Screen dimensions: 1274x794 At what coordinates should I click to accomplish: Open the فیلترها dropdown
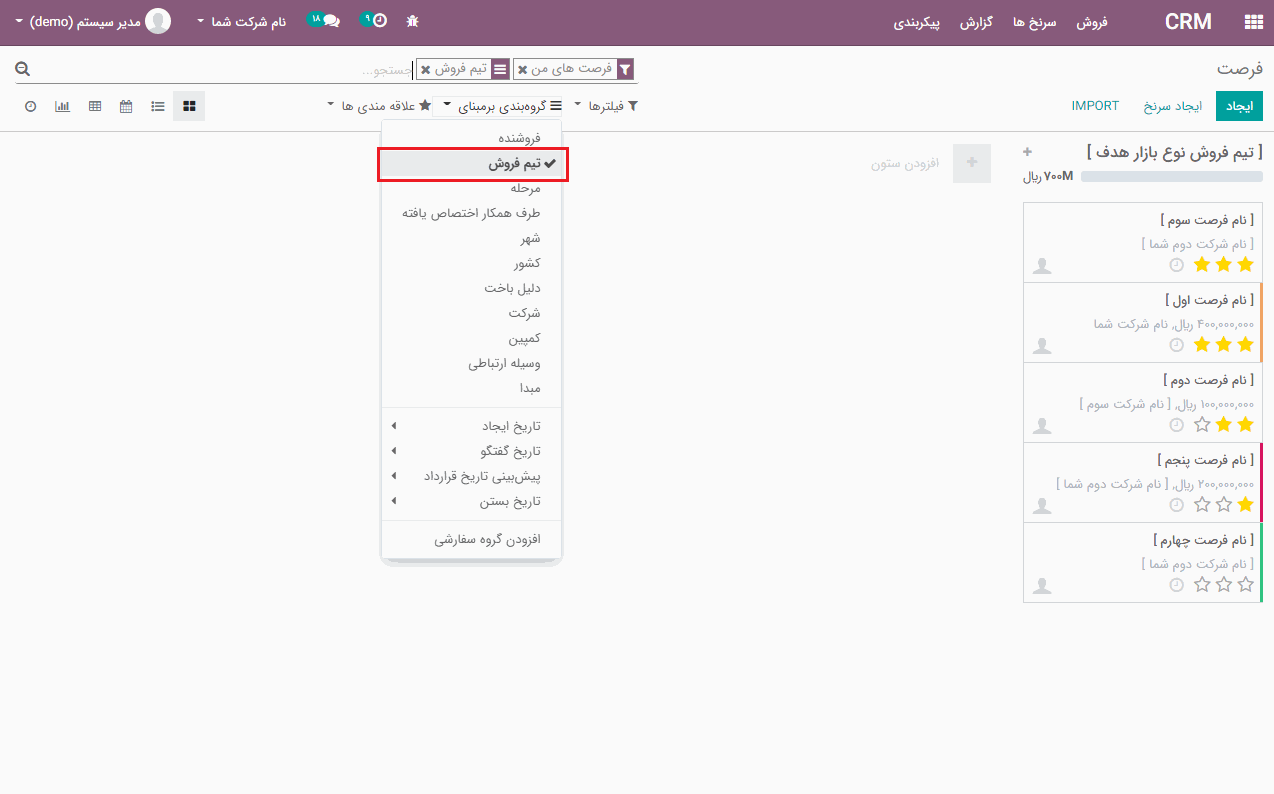tap(606, 106)
